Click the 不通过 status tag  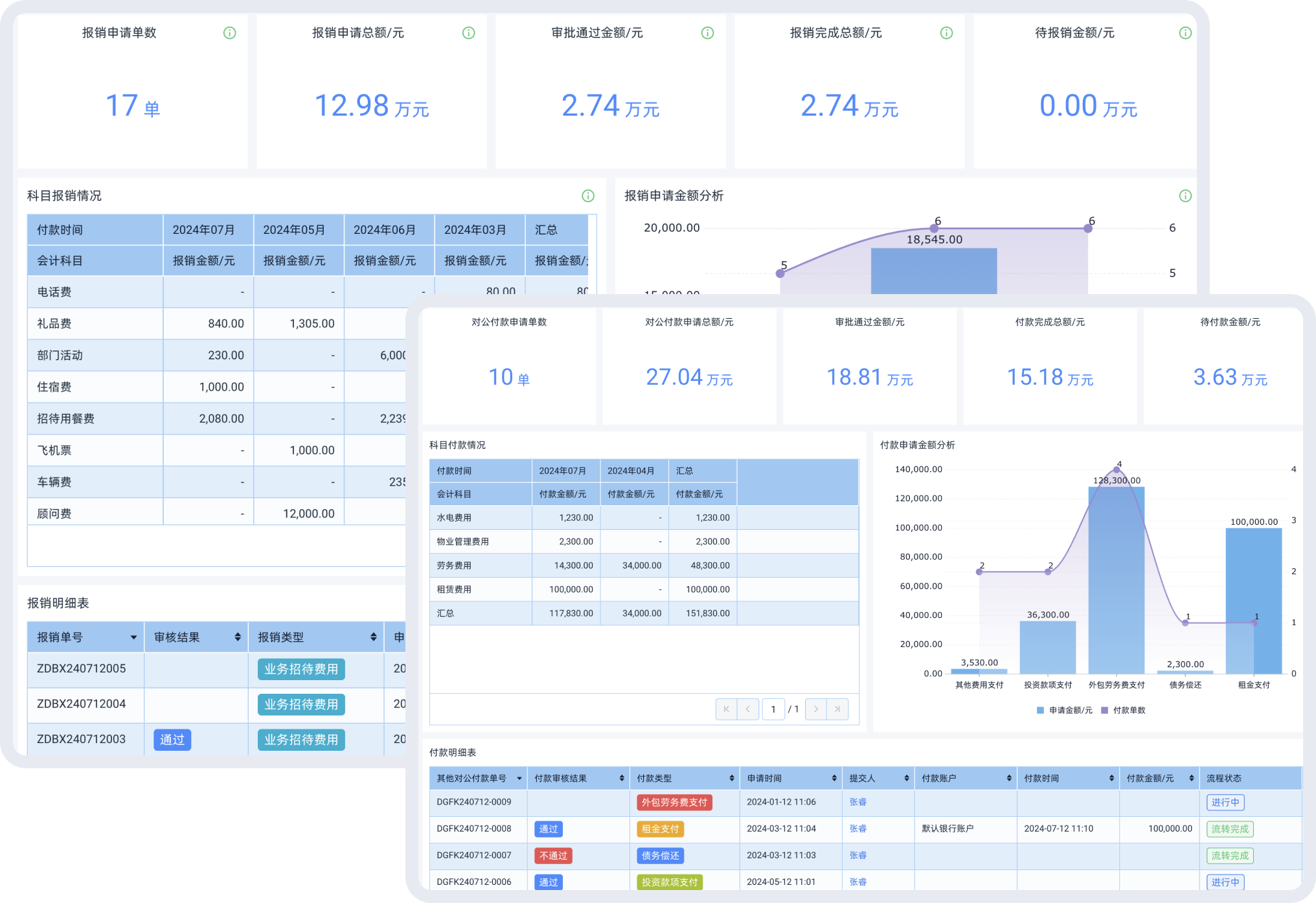[x=553, y=856]
